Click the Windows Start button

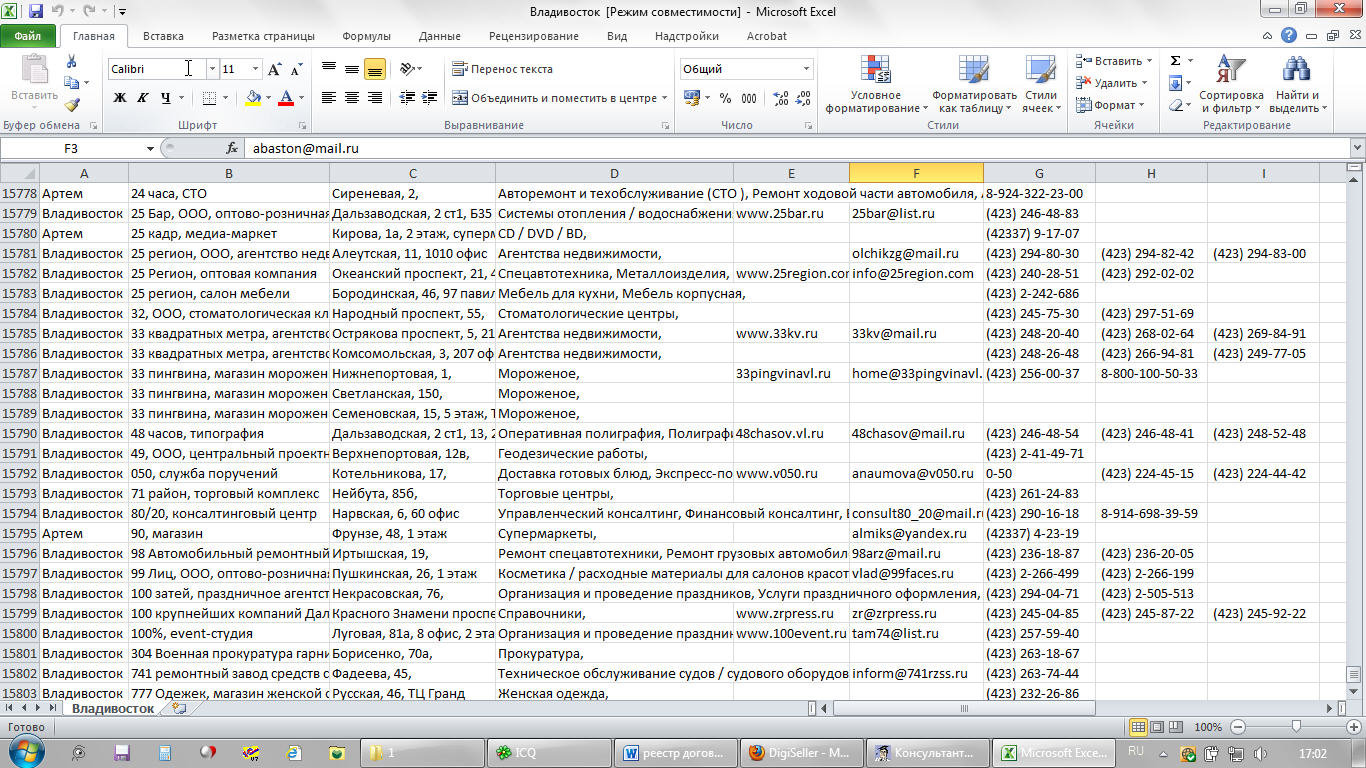tap(24, 752)
